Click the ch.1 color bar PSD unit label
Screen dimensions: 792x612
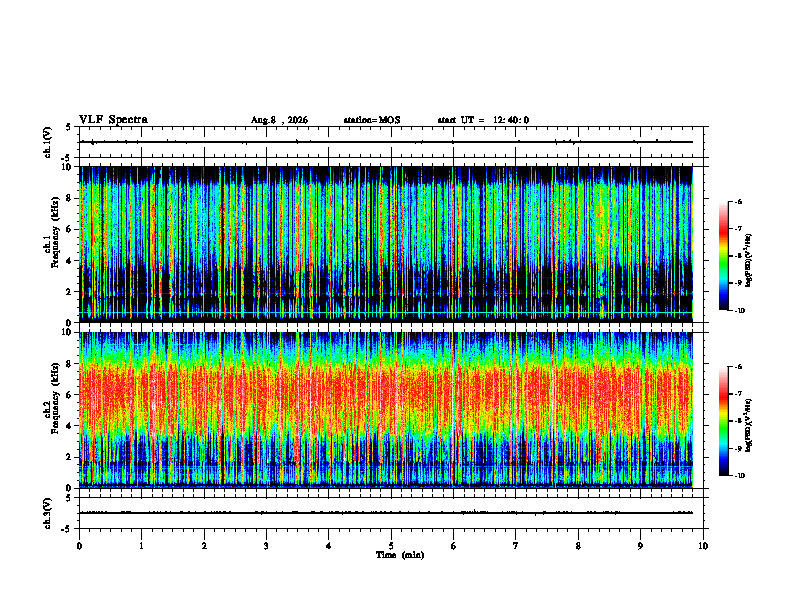pyautogui.click(x=748, y=261)
